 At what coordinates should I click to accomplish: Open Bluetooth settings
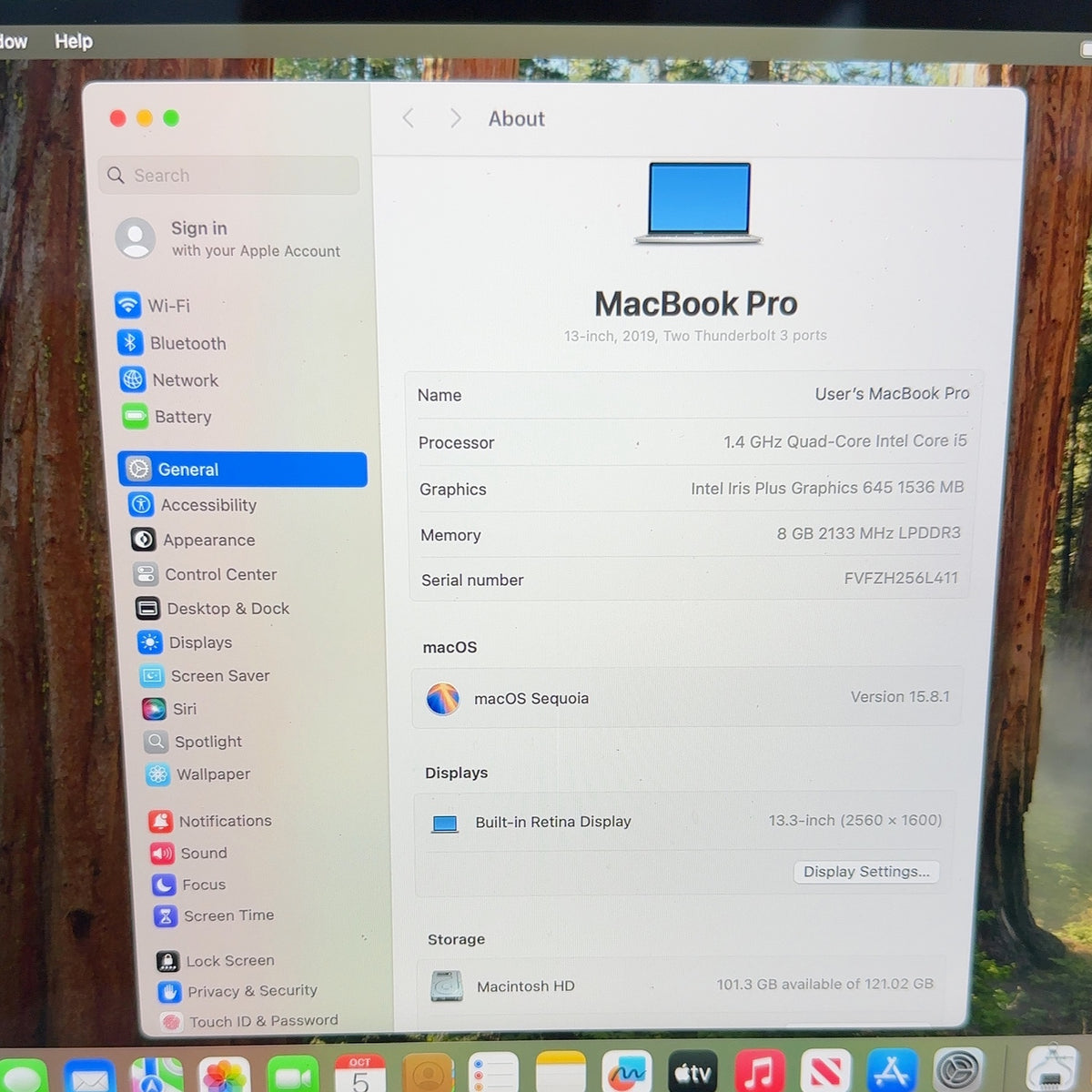(x=172, y=343)
